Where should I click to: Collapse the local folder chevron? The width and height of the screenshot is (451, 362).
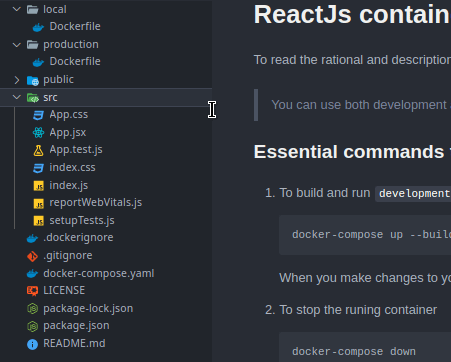[16, 9]
